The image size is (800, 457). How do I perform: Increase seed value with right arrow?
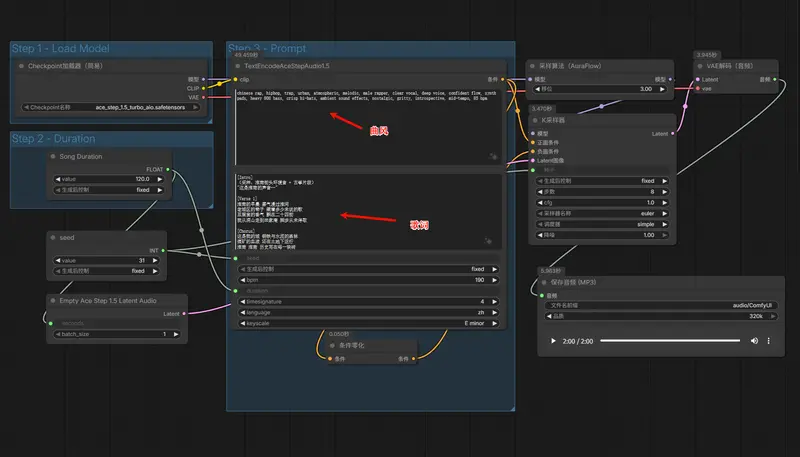click(x=155, y=260)
